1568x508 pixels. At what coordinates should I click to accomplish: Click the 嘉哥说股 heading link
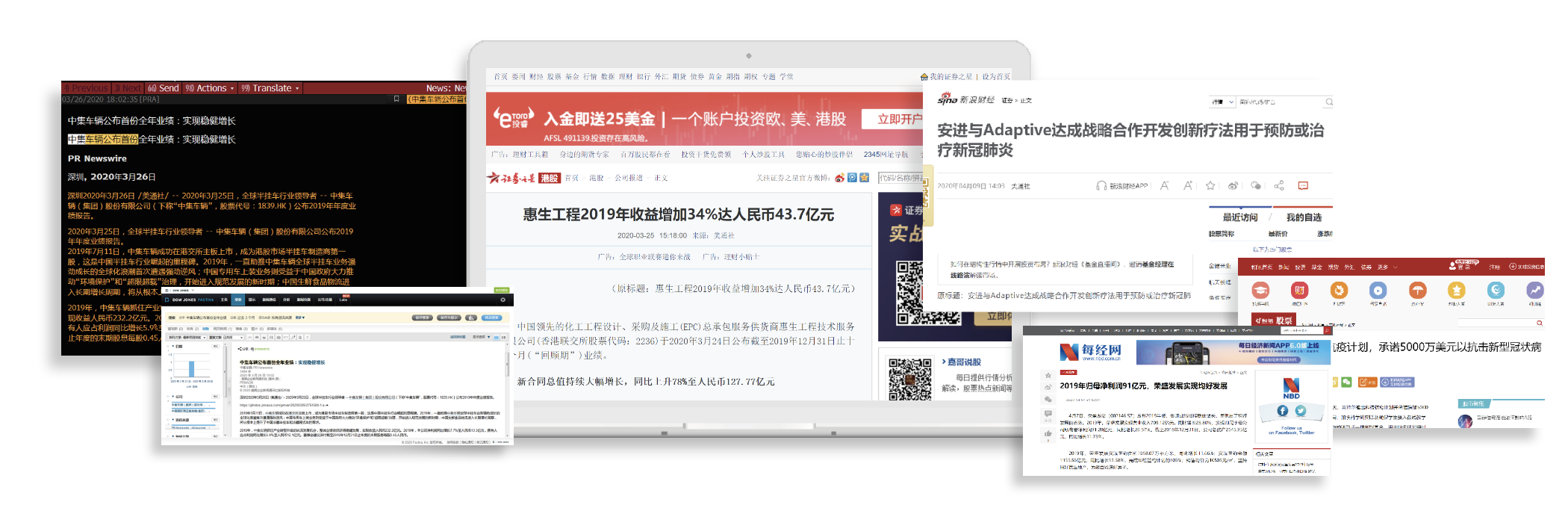[964, 362]
